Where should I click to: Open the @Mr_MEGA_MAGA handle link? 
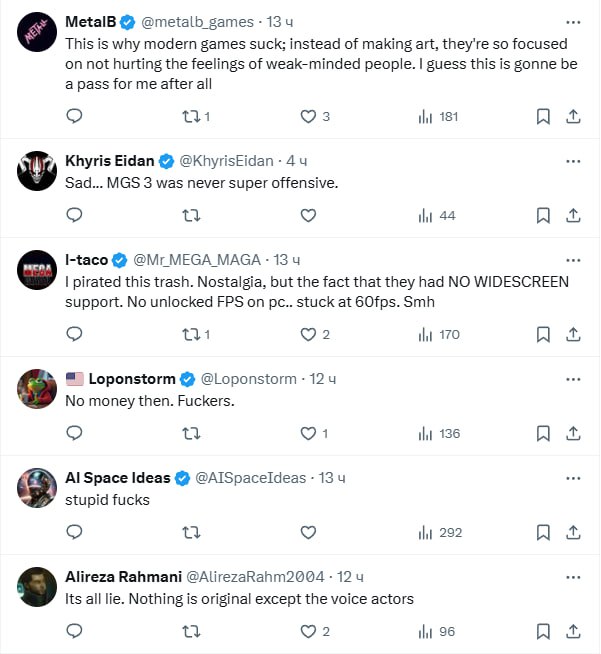coord(198,259)
